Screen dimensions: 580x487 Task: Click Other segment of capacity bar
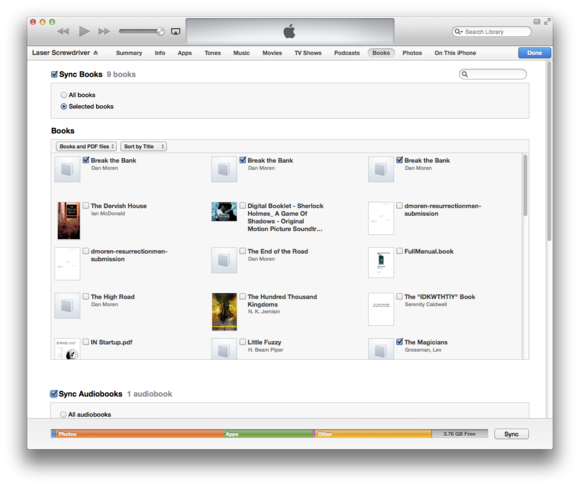[373, 434]
